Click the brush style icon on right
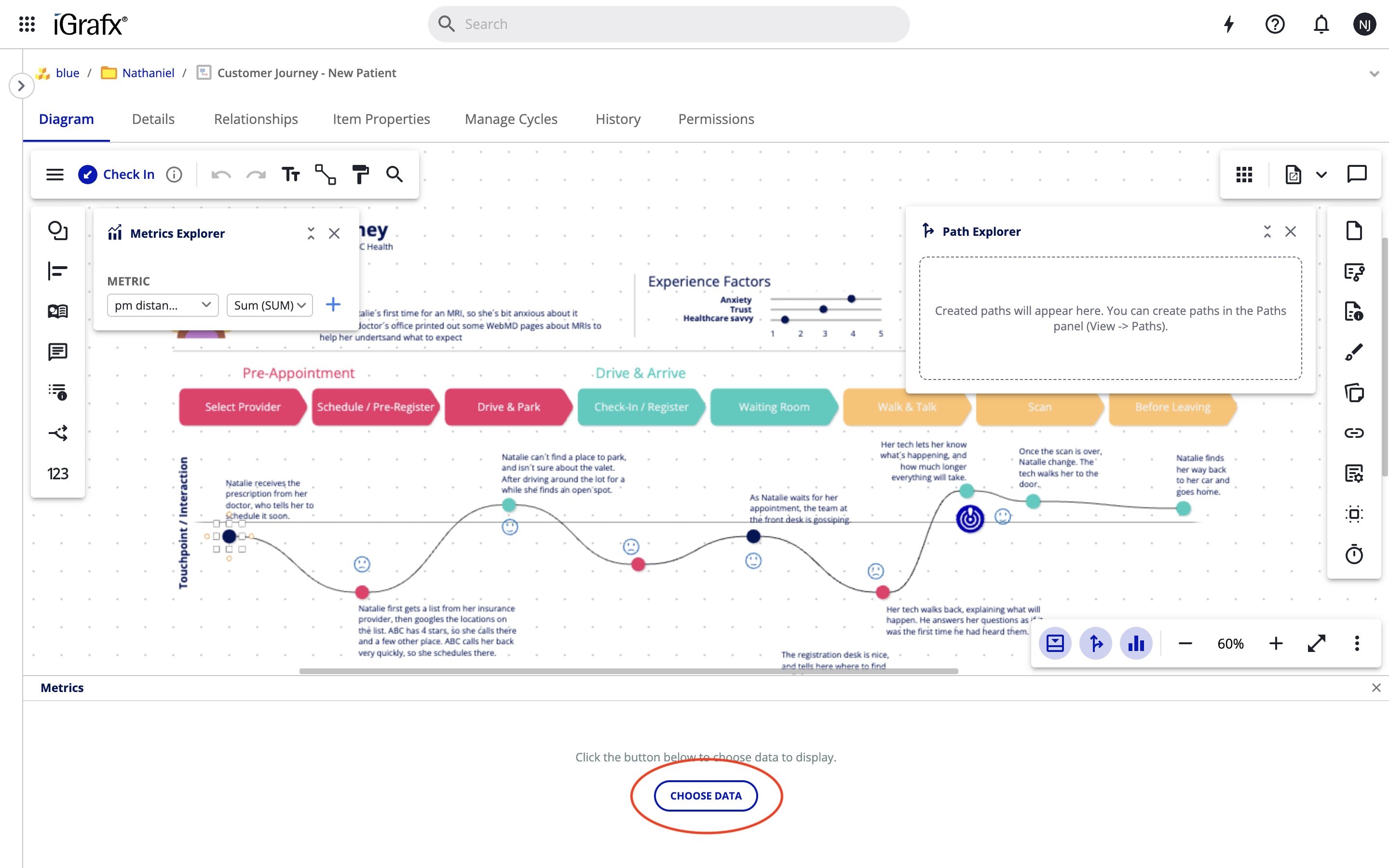The width and height of the screenshot is (1389, 868). point(1353,352)
